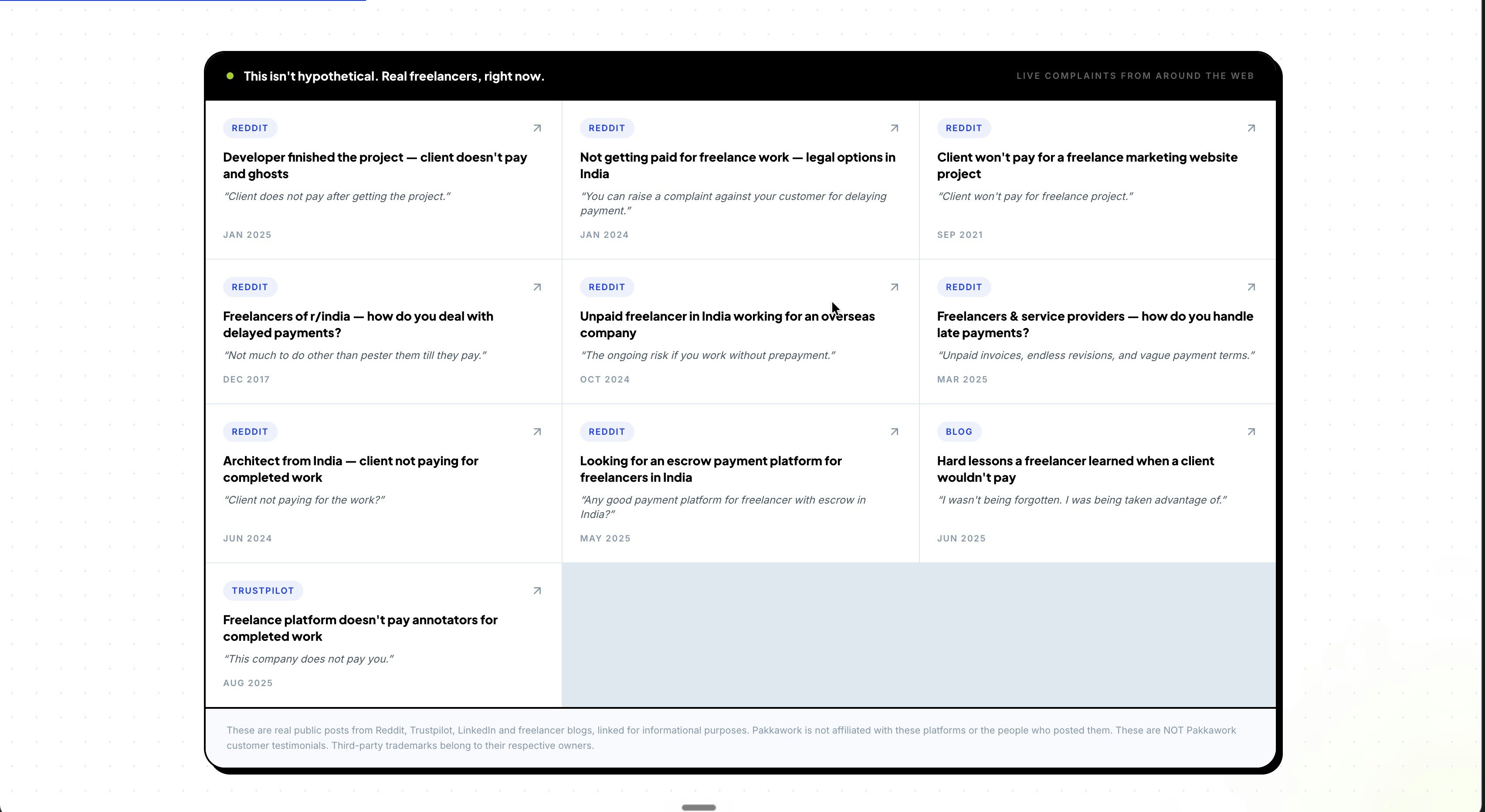Viewport: 1485px width, 812px height.
Task: Click the 'JUN 2025' date label
Action: (x=961, y=539)
